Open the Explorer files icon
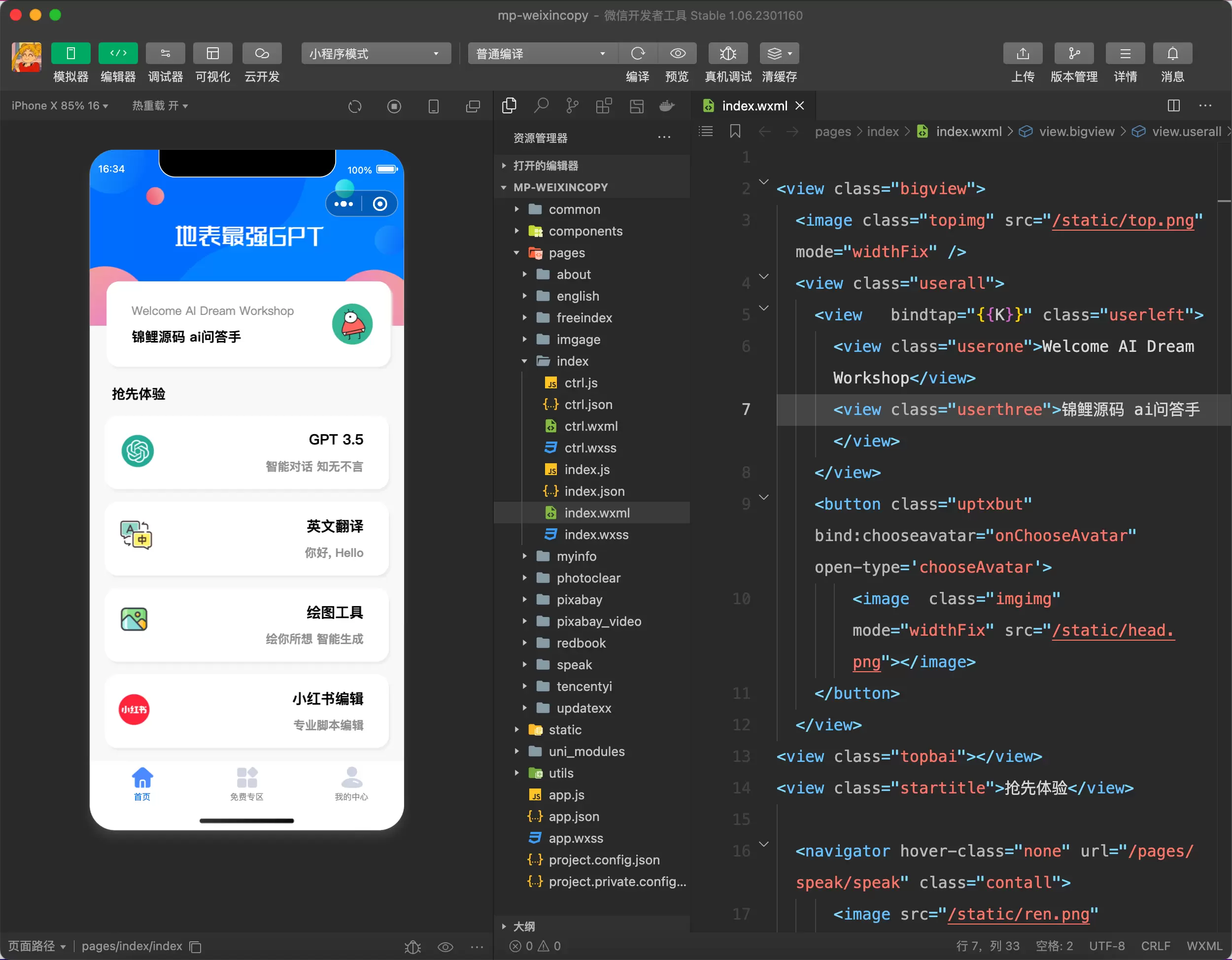 (510, 105)
